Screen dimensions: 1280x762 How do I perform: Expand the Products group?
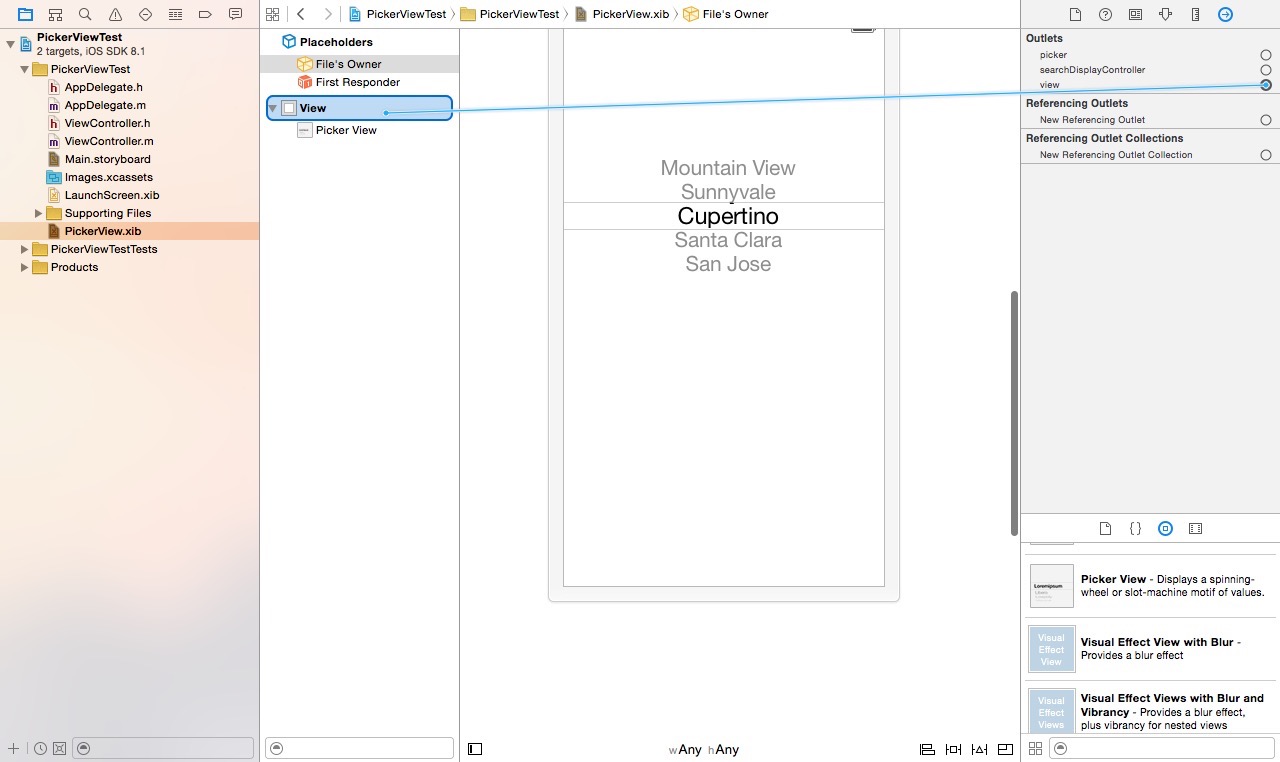(x=24, y=267)
